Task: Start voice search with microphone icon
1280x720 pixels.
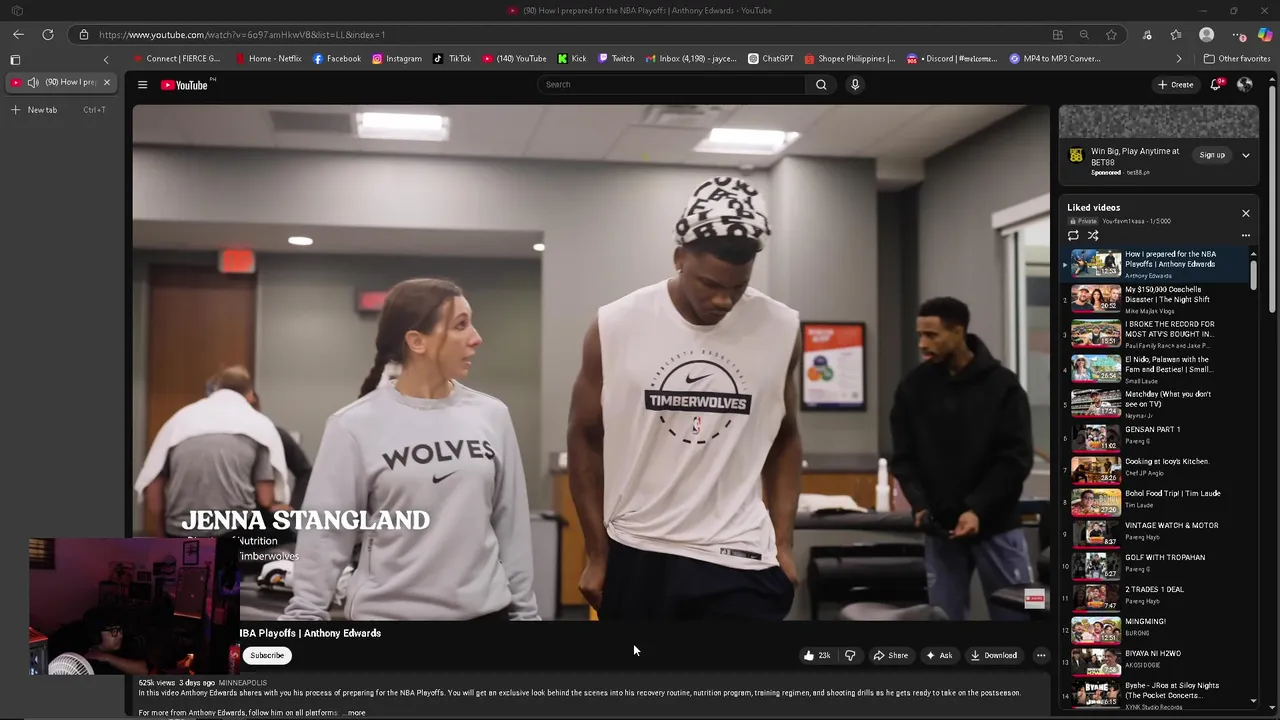Action: pos(855,85)
